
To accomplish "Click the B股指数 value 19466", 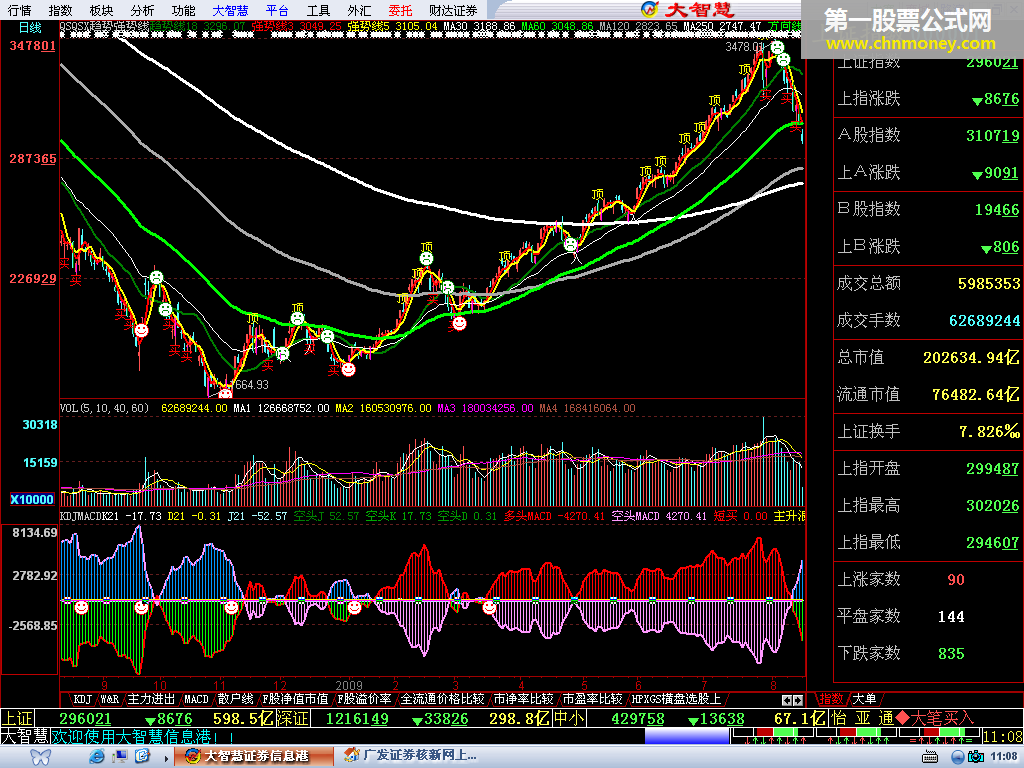I will 997,210.
